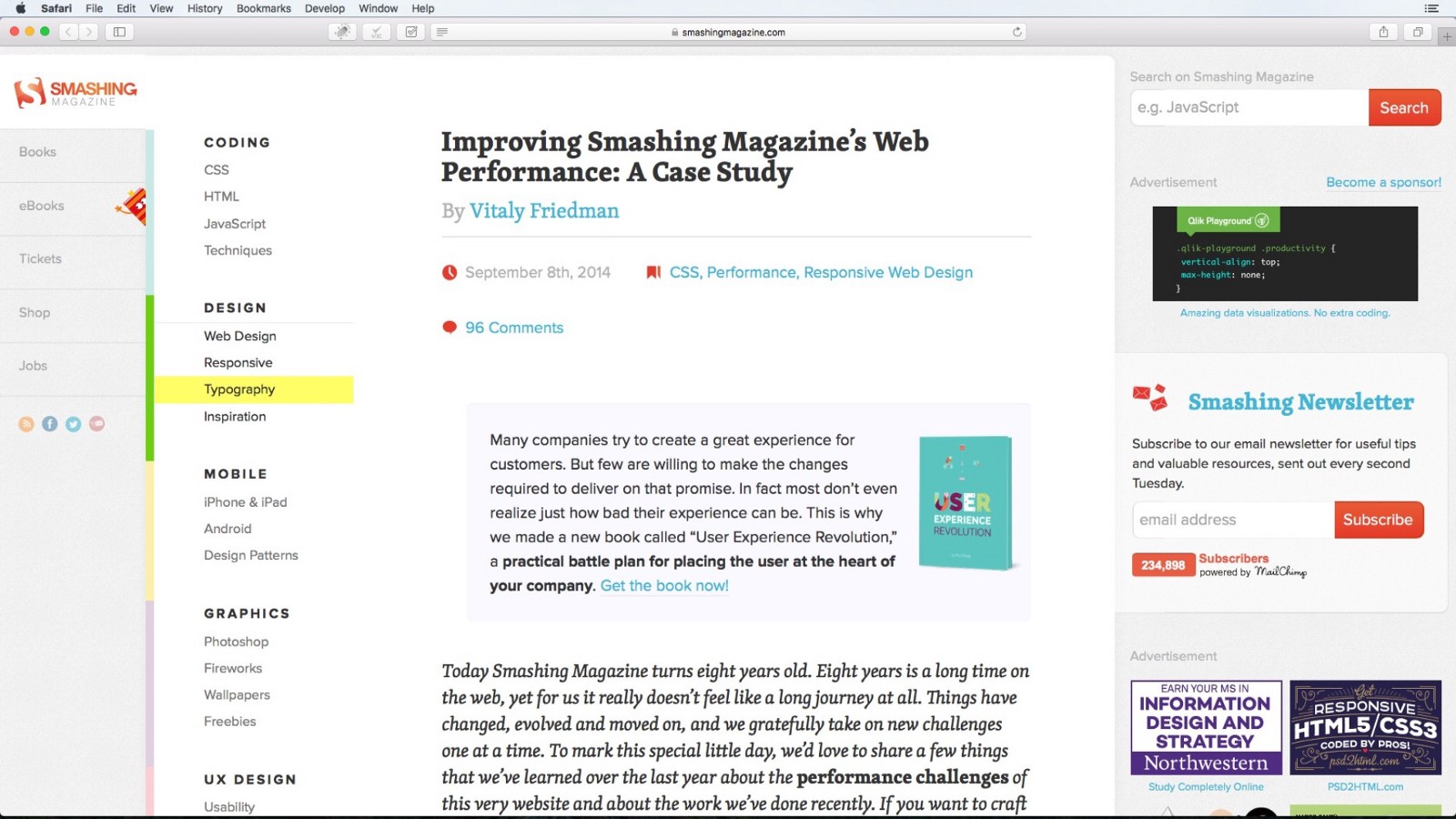
Task: Open the Qlik Playground advertisement image
Action: [1285, 254]
